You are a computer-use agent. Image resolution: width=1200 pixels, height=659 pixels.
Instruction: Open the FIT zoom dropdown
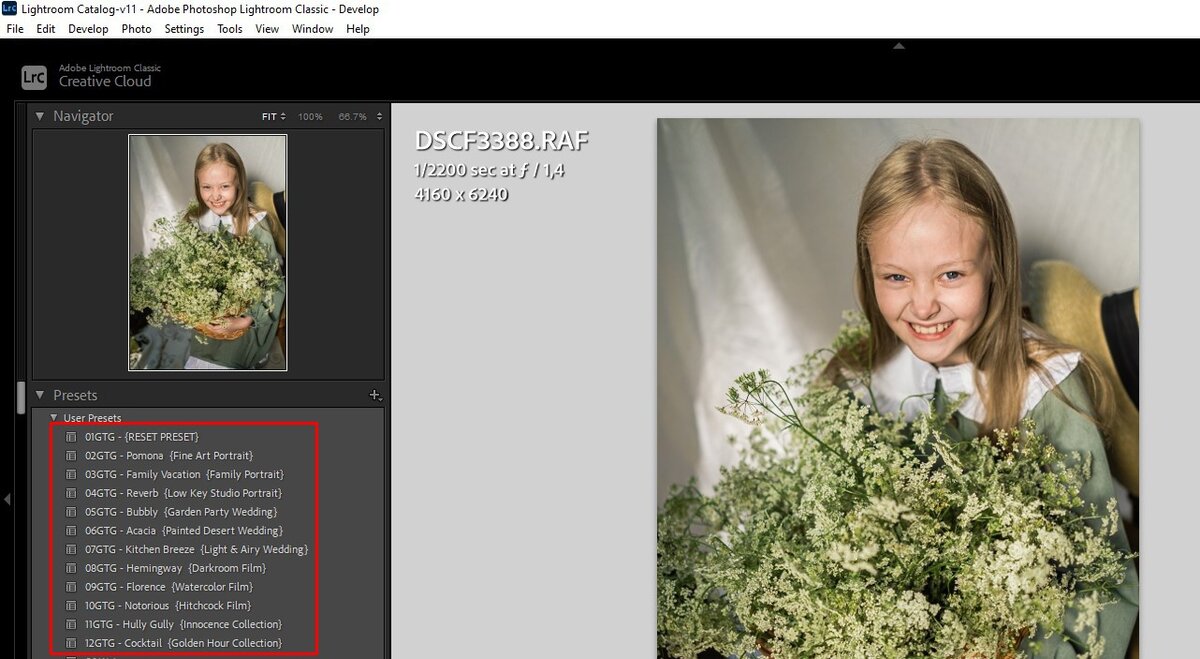tap(274, 117)
